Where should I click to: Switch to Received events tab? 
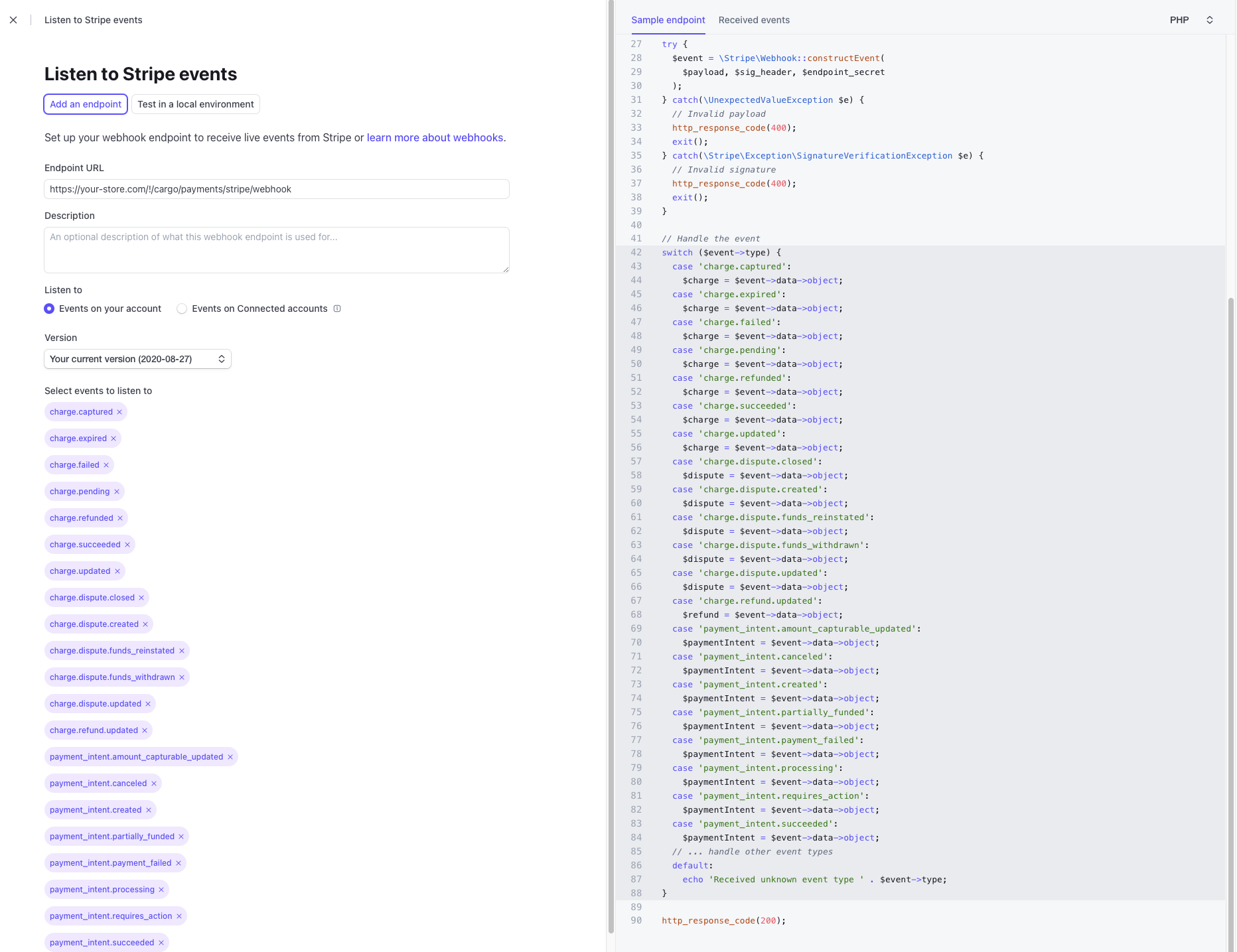754,20
